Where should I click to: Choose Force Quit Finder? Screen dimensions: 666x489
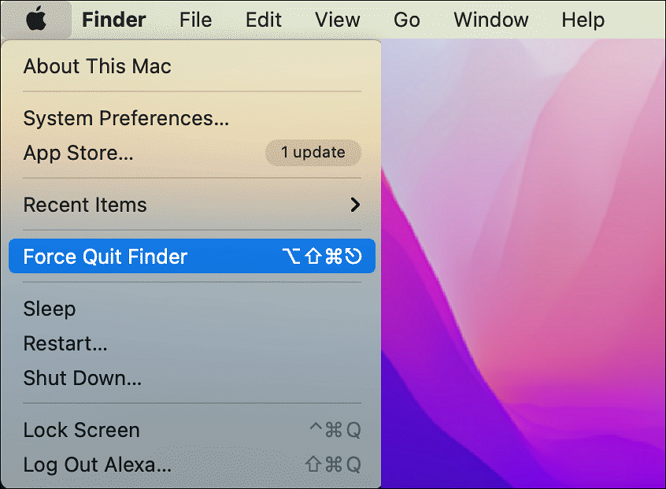(105, 257)
